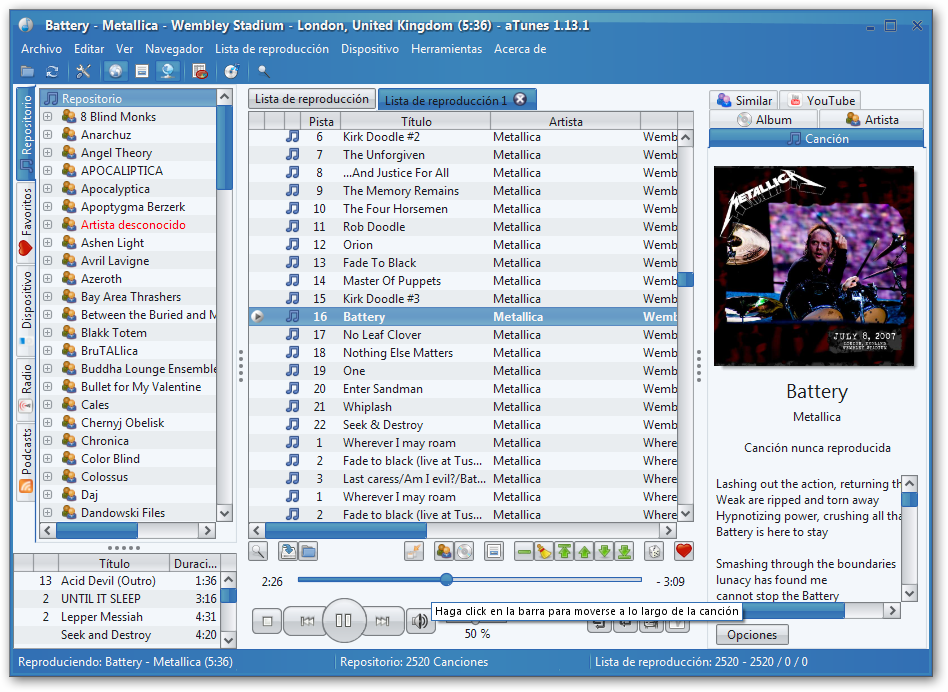This screenshot has width=948, height=692.
Task: Pause the currently playing song
Action: tap(343, 621)
